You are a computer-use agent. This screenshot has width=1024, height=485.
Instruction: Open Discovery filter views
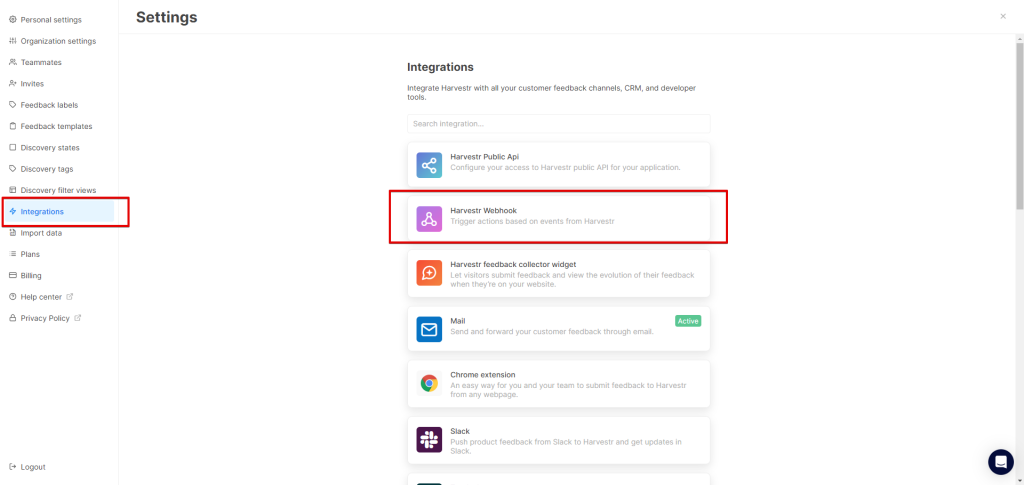58,190
